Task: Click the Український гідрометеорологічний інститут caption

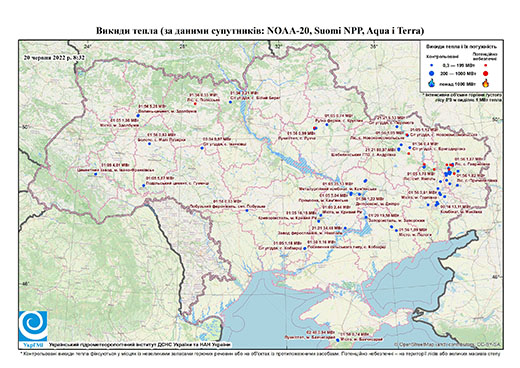Action: click(x=140, y=345)
